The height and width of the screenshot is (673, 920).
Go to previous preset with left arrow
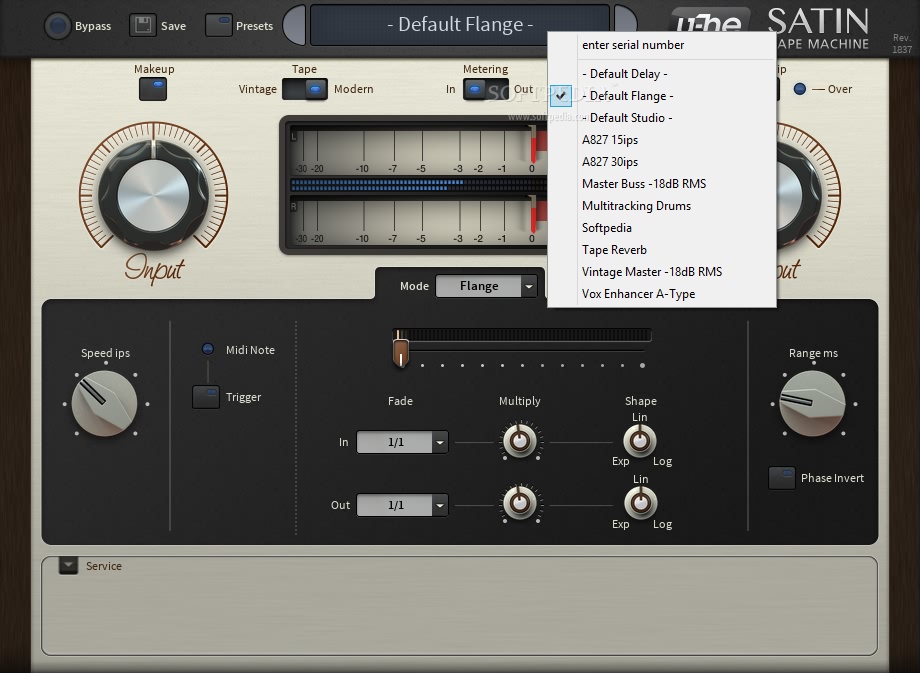295,25
